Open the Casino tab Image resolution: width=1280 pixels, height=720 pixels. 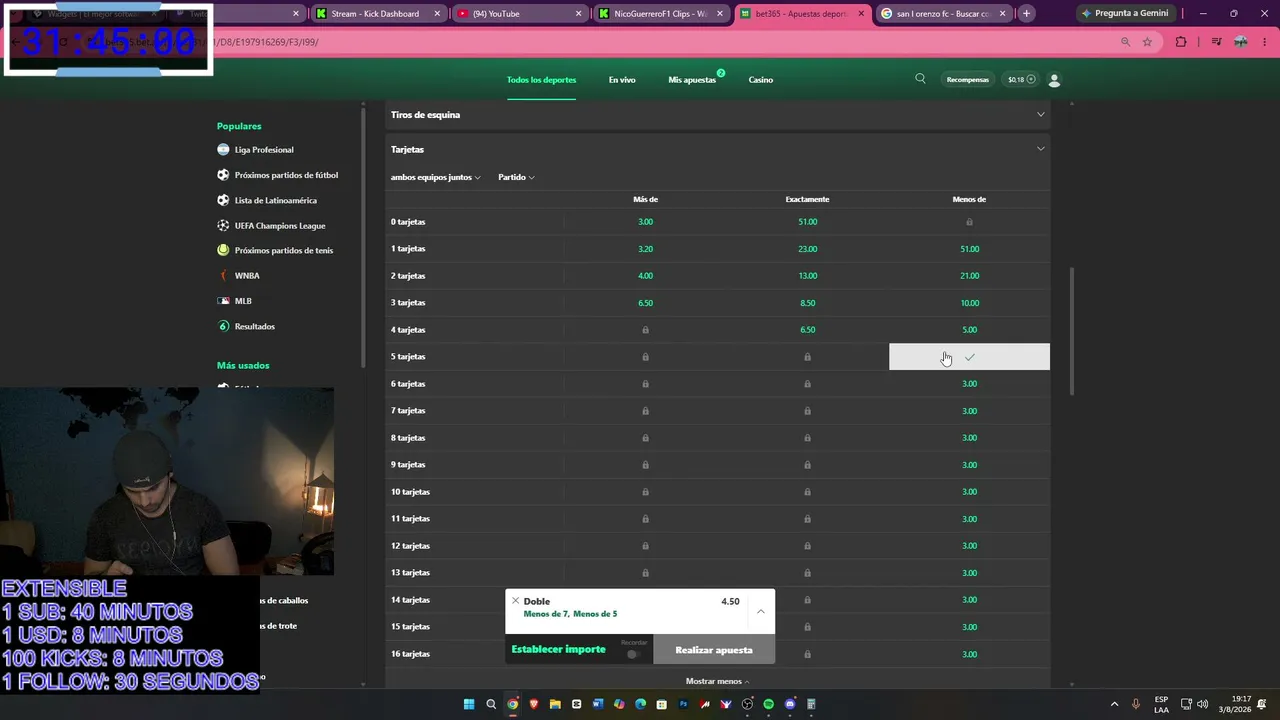(761, 80)
